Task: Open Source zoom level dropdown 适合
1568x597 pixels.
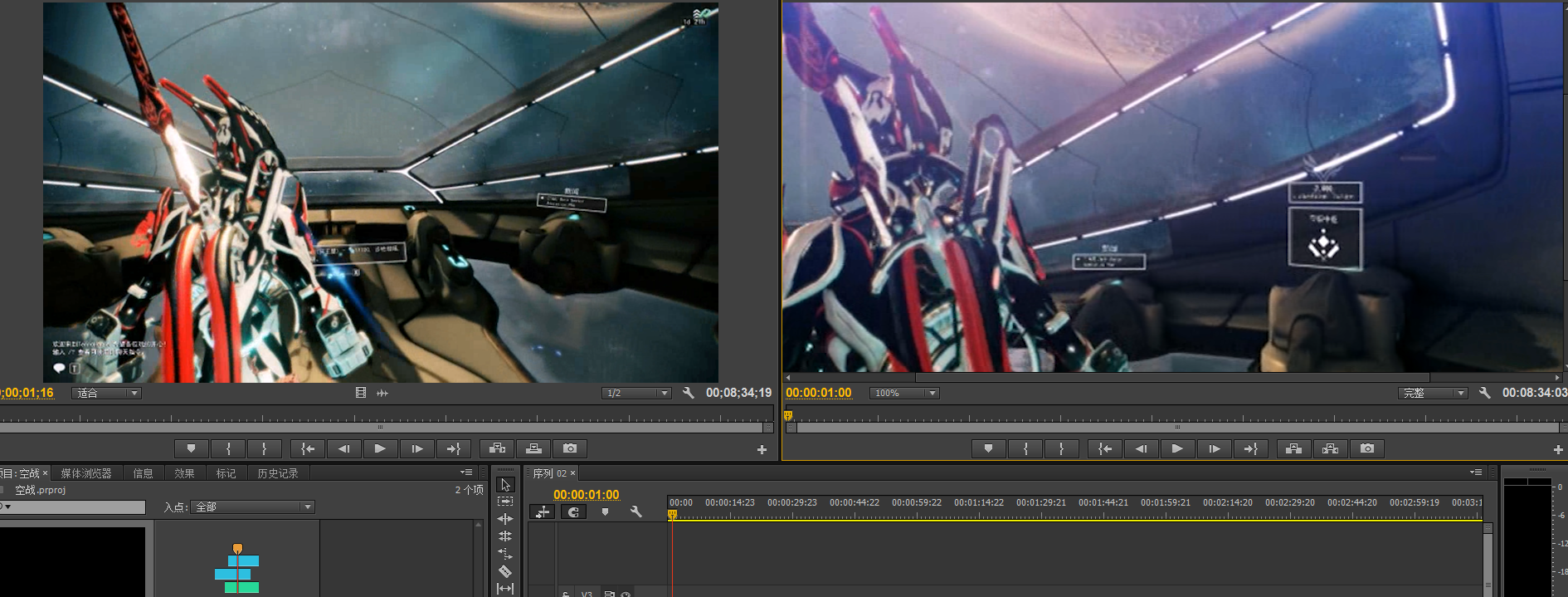Action: 106,393
